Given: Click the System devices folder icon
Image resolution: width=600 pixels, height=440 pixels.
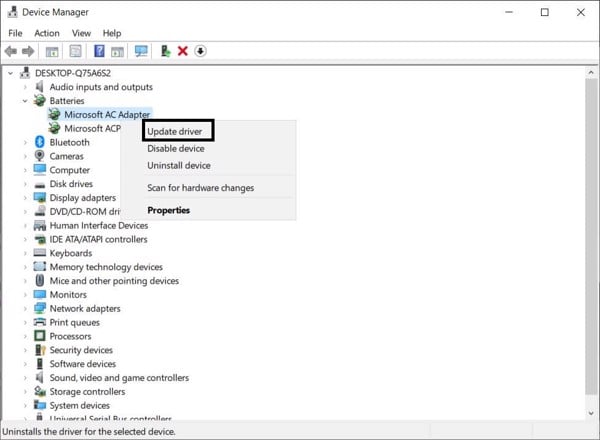Looking at the screenshot, I should point(40,405).
